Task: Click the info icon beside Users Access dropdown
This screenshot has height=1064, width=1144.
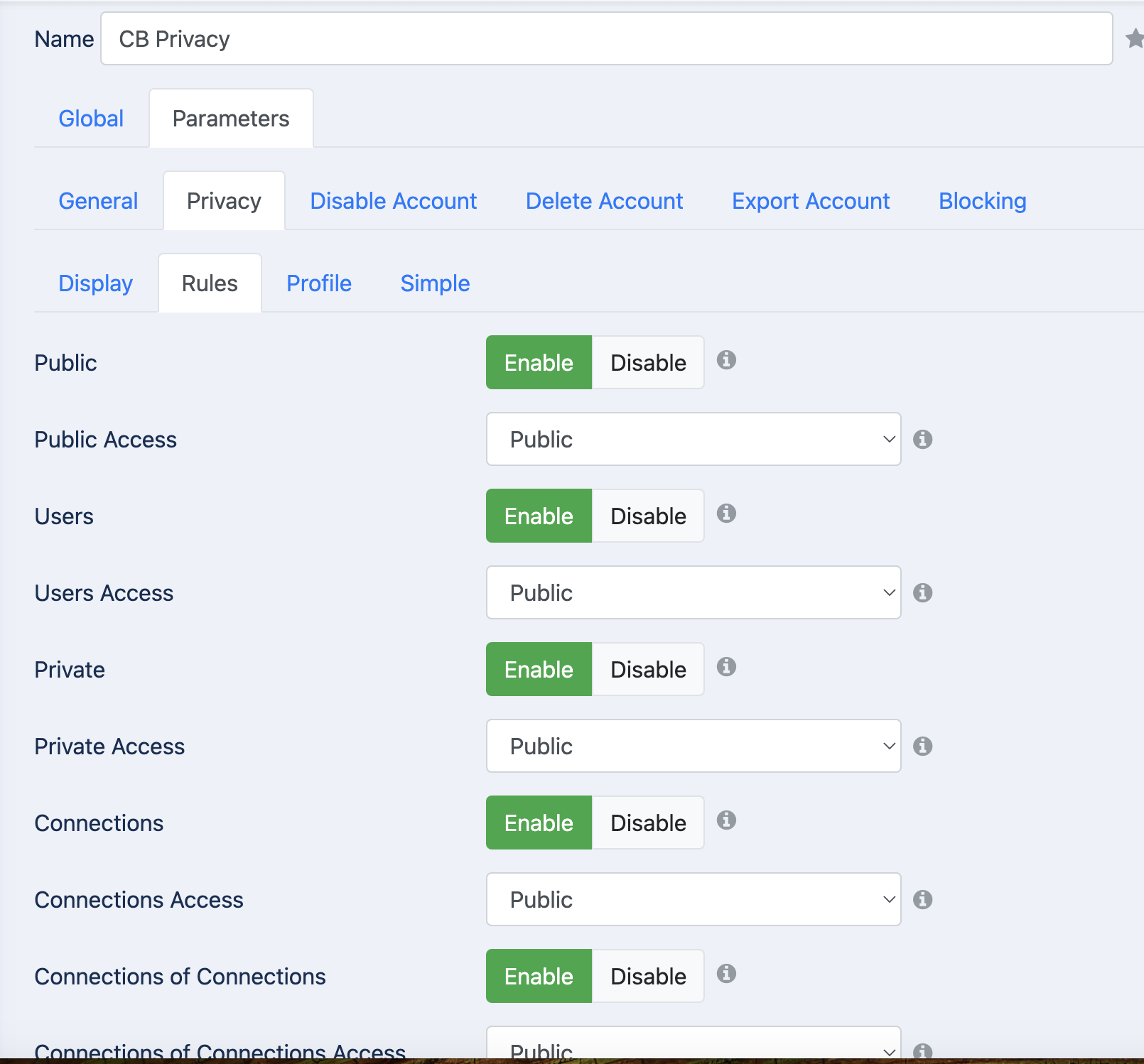Action: tap(923, 593)
